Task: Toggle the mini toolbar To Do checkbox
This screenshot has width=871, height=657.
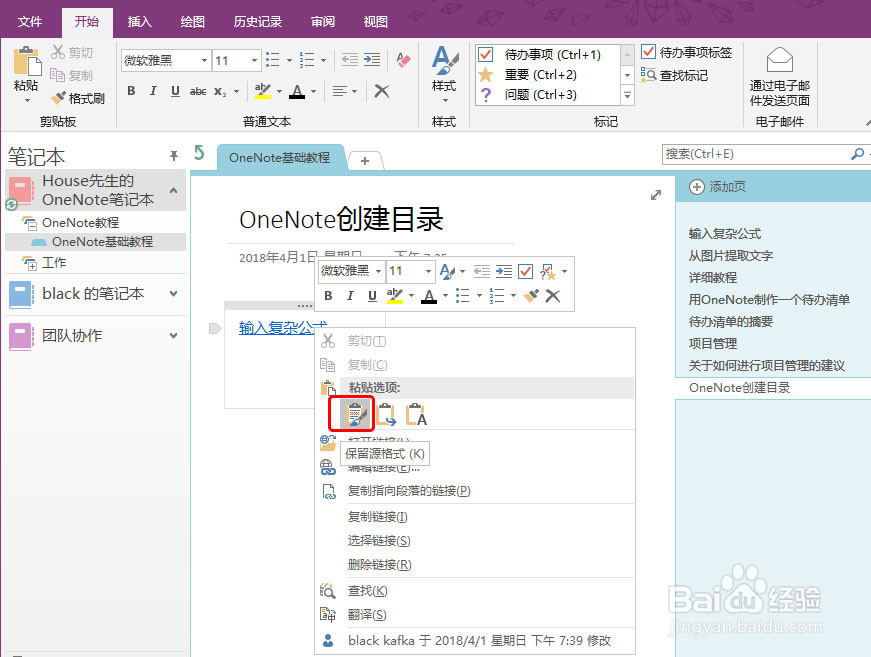Action: (x=525, y=271)
